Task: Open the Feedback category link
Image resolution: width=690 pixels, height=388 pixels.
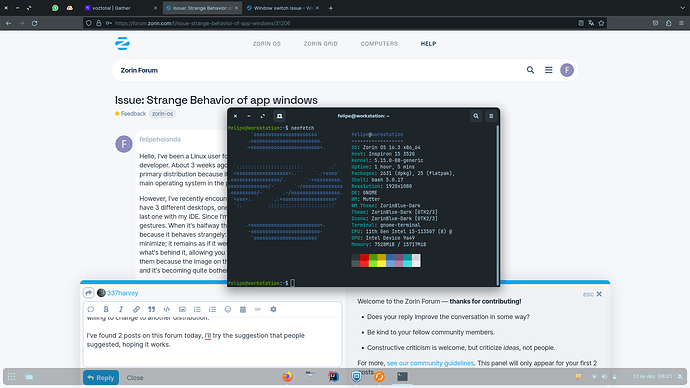Action: pyautogui.click(x=130, y=113)
